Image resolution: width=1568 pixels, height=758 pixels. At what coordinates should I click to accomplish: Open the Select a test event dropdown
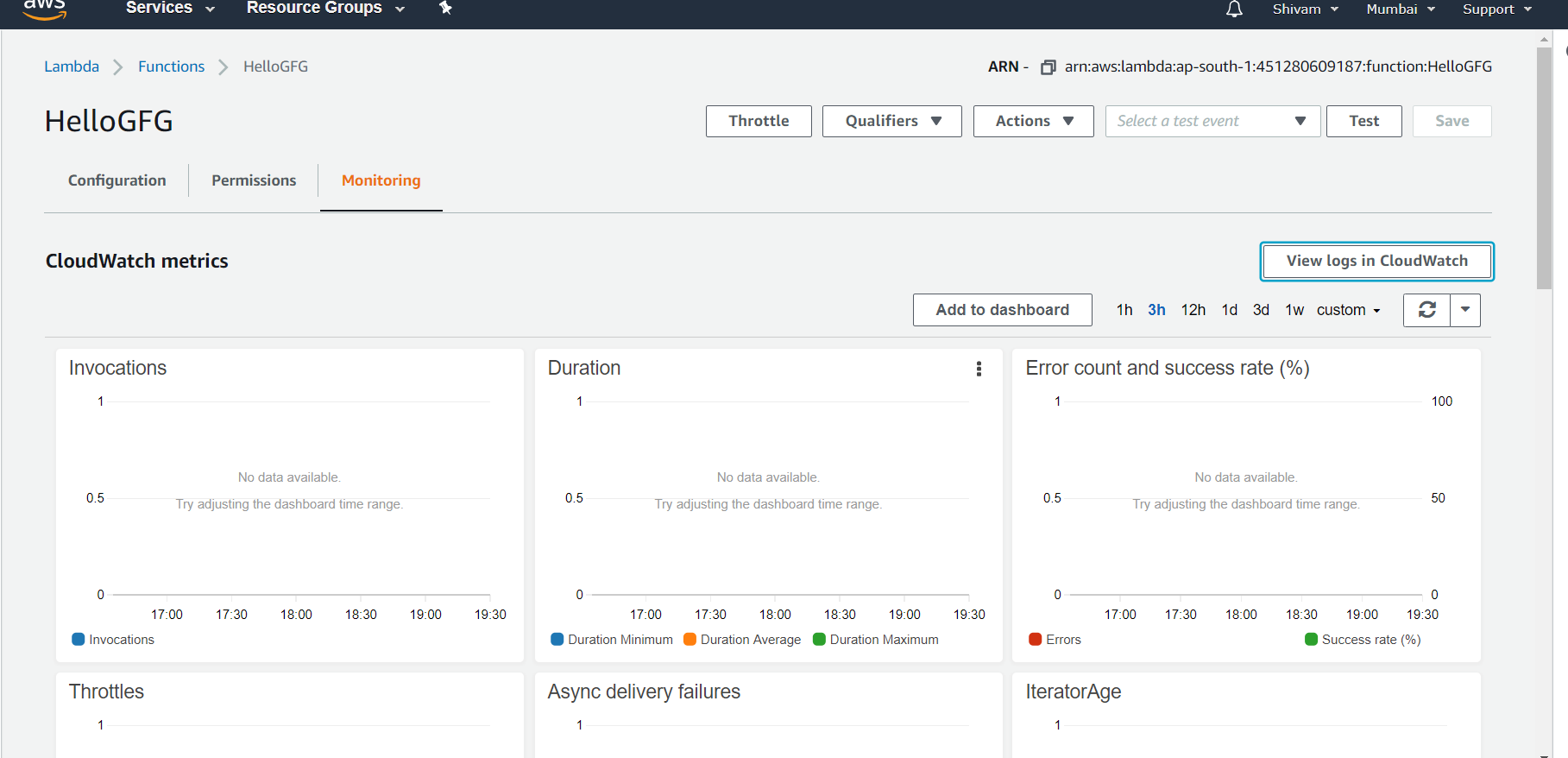(1212, 121)
